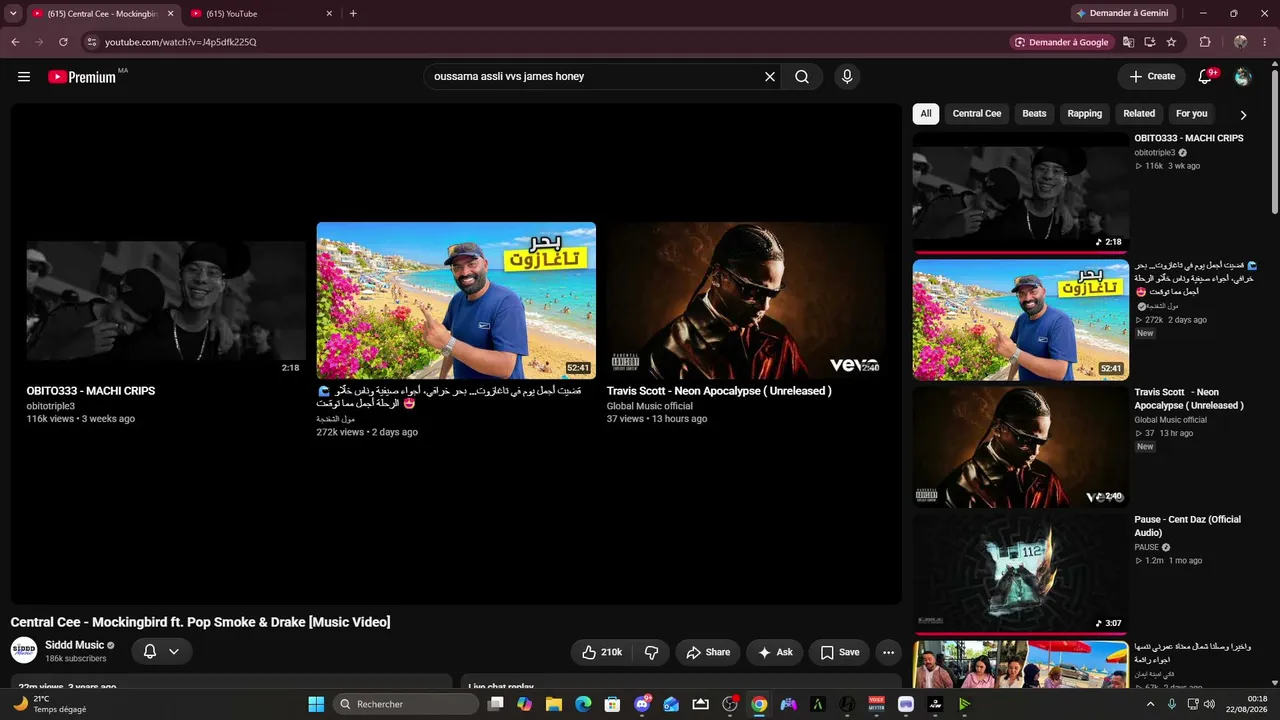This screenshot has height=720, width=1280.
Task: Save the video to a playlist
Action: pos(839,652)
